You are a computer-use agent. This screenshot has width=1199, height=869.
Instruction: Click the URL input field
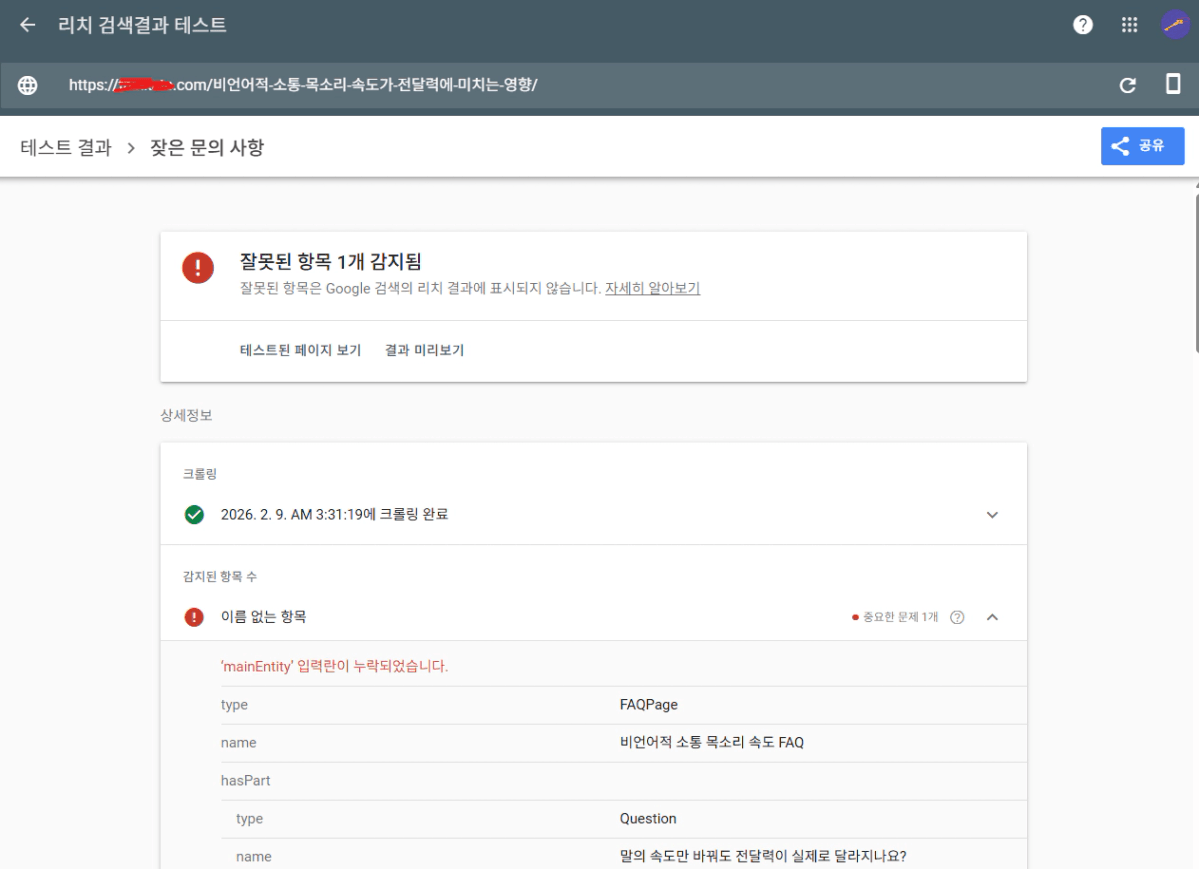click(560, 85)
